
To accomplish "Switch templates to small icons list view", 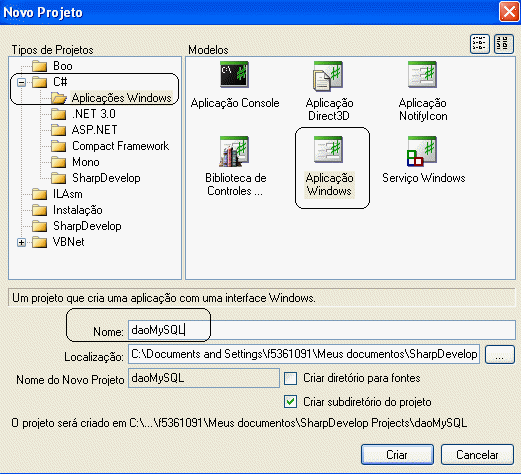I will click(x=480, y=44).
